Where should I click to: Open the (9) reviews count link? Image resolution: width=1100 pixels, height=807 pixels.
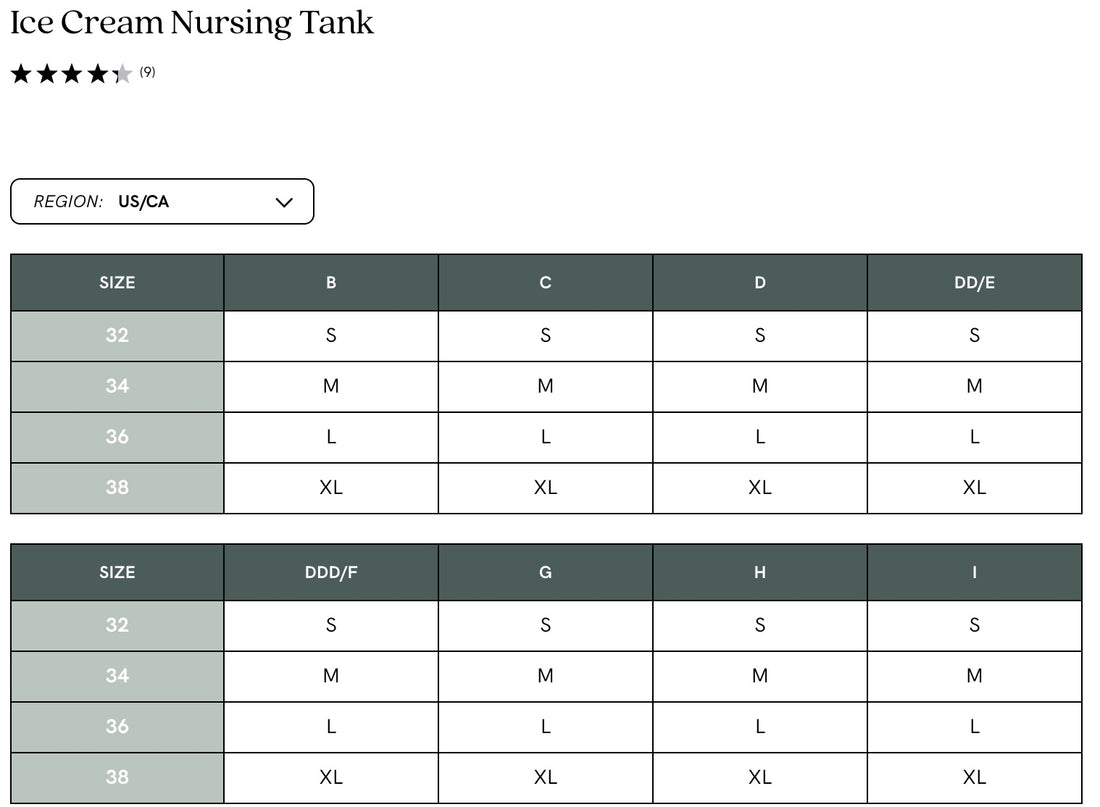coord(147,72)
